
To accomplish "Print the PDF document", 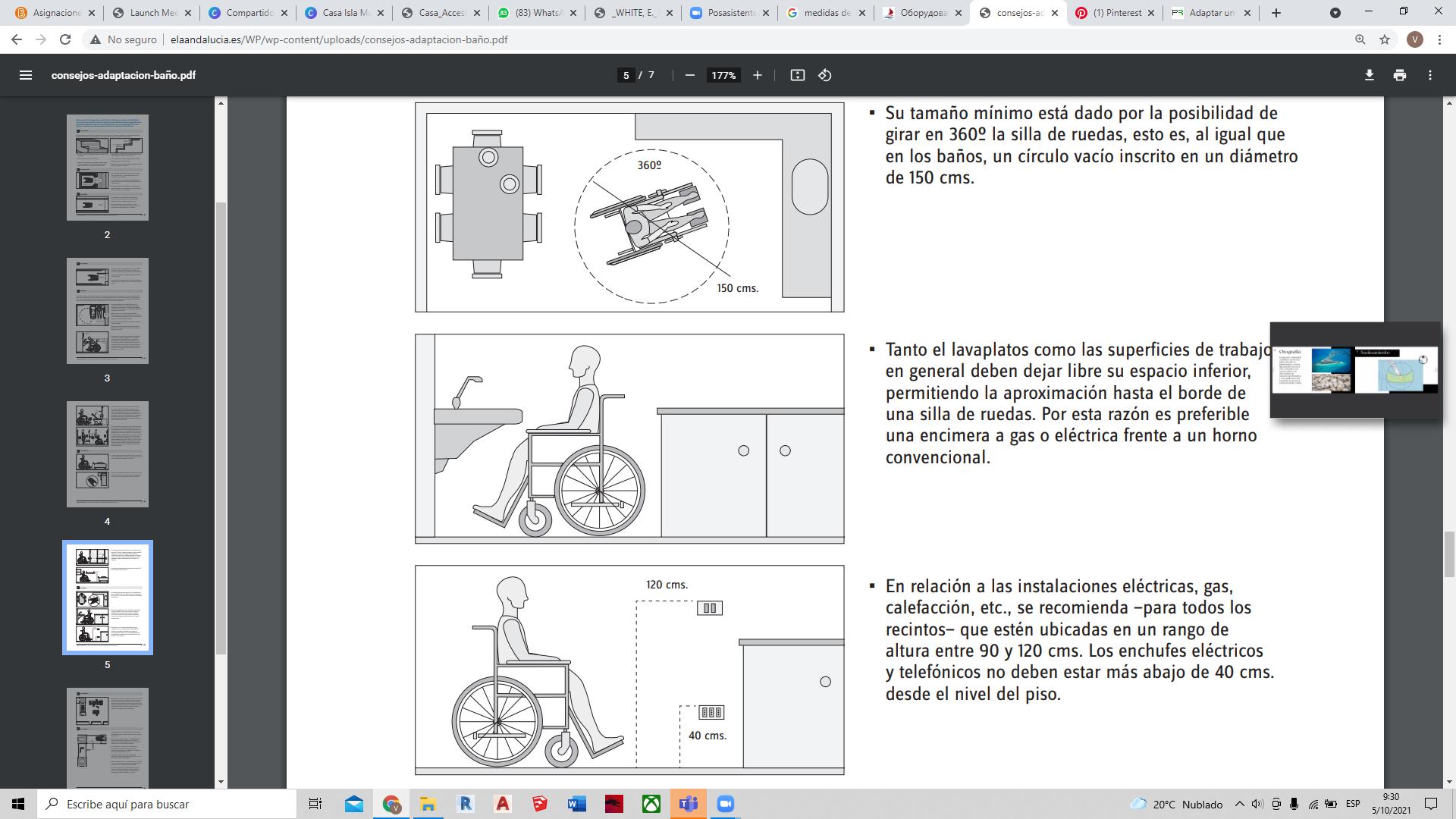I will 1400,75.
